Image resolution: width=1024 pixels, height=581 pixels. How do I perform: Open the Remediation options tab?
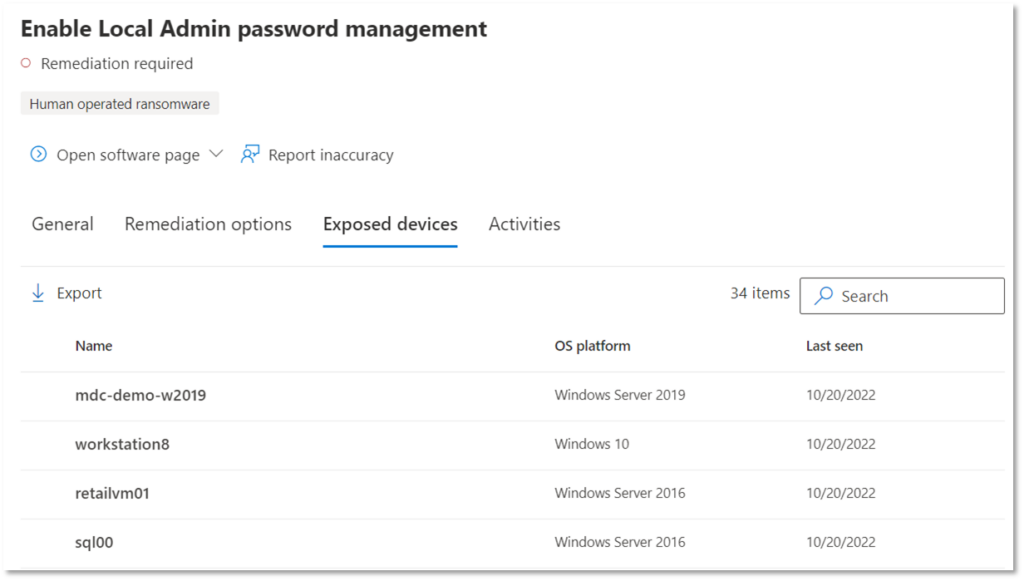pos(208,224)
